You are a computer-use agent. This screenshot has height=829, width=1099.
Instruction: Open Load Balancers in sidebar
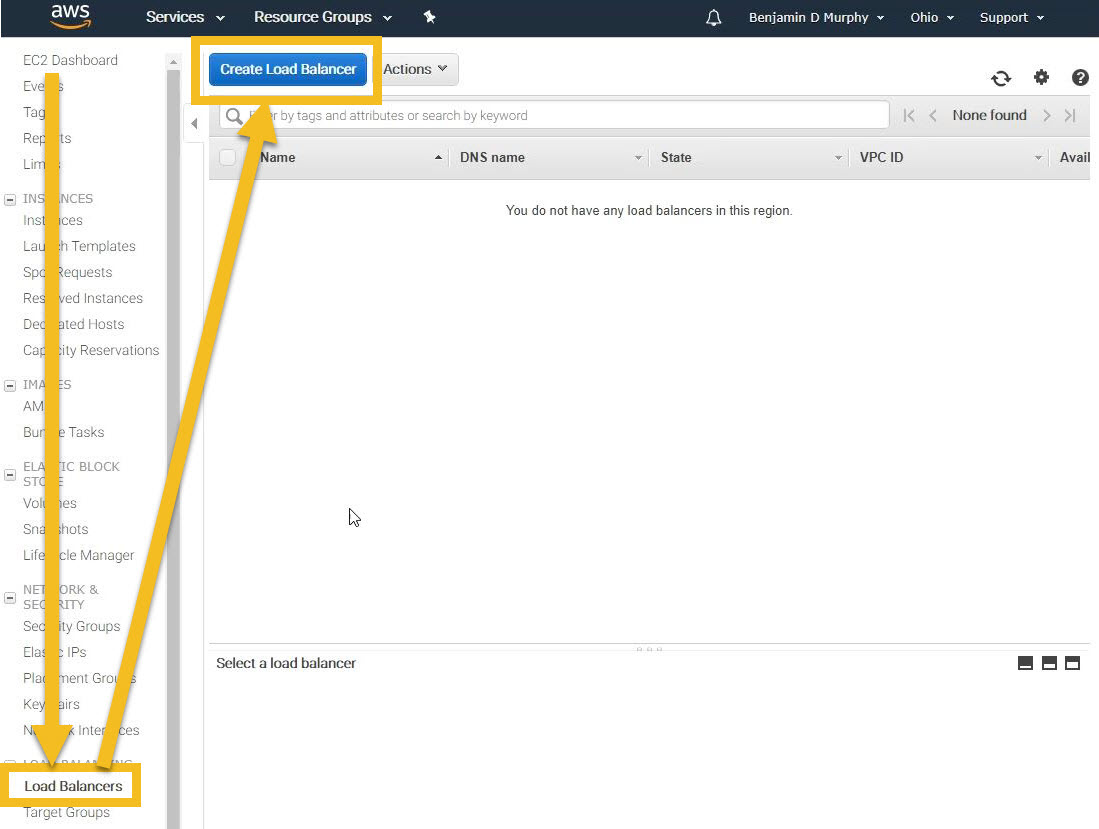click(74, 786)
